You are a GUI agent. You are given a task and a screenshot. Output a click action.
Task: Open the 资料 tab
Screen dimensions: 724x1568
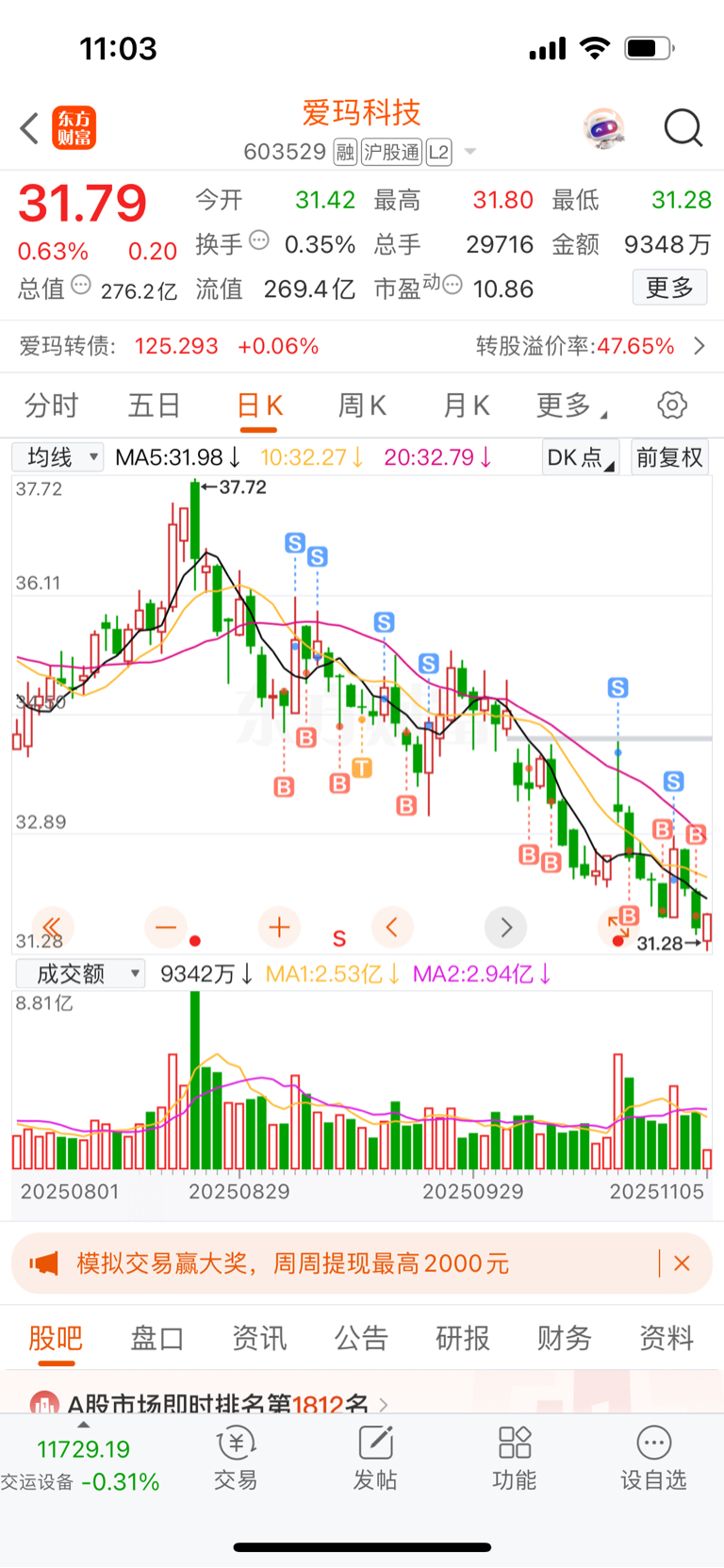(x=666, y=1338)
